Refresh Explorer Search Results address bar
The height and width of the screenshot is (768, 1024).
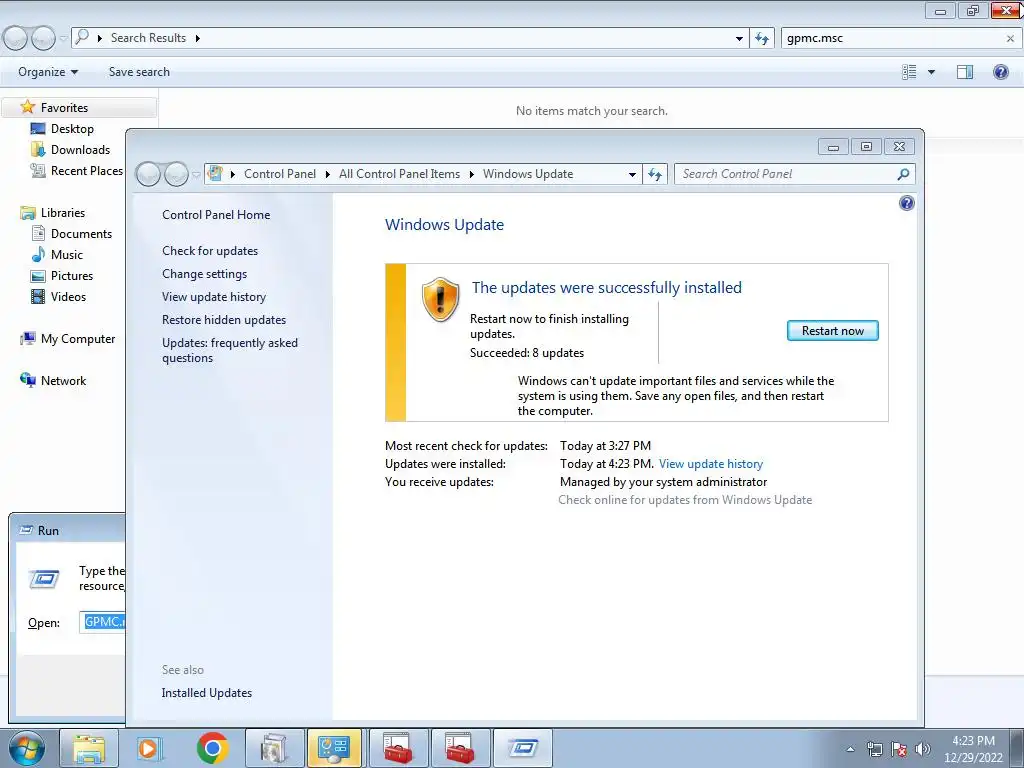click(x=761, y=39)
